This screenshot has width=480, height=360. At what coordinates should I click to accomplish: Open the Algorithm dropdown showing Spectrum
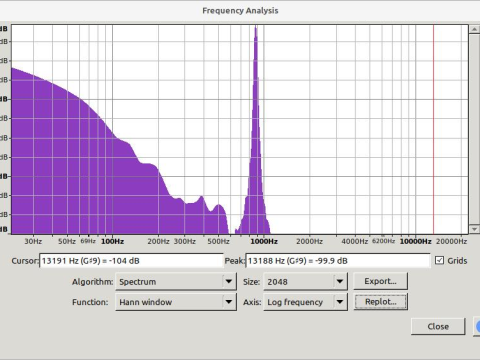(176, 281)
